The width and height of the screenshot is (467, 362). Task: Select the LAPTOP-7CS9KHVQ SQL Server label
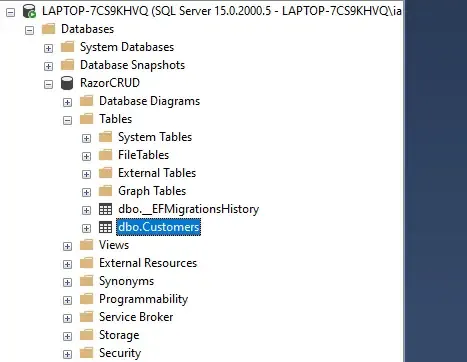[x=222, y=11]
